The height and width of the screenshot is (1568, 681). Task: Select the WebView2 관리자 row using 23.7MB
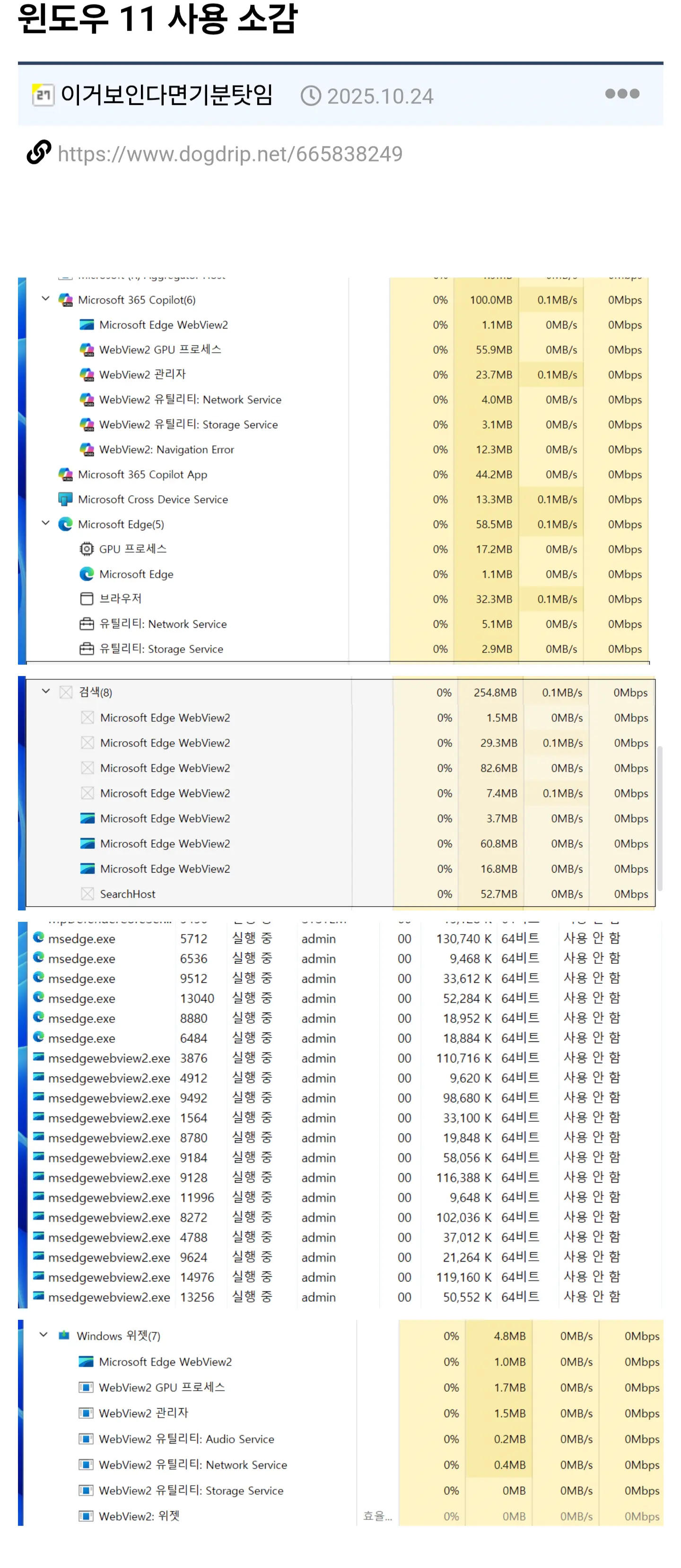pos(338,375)
